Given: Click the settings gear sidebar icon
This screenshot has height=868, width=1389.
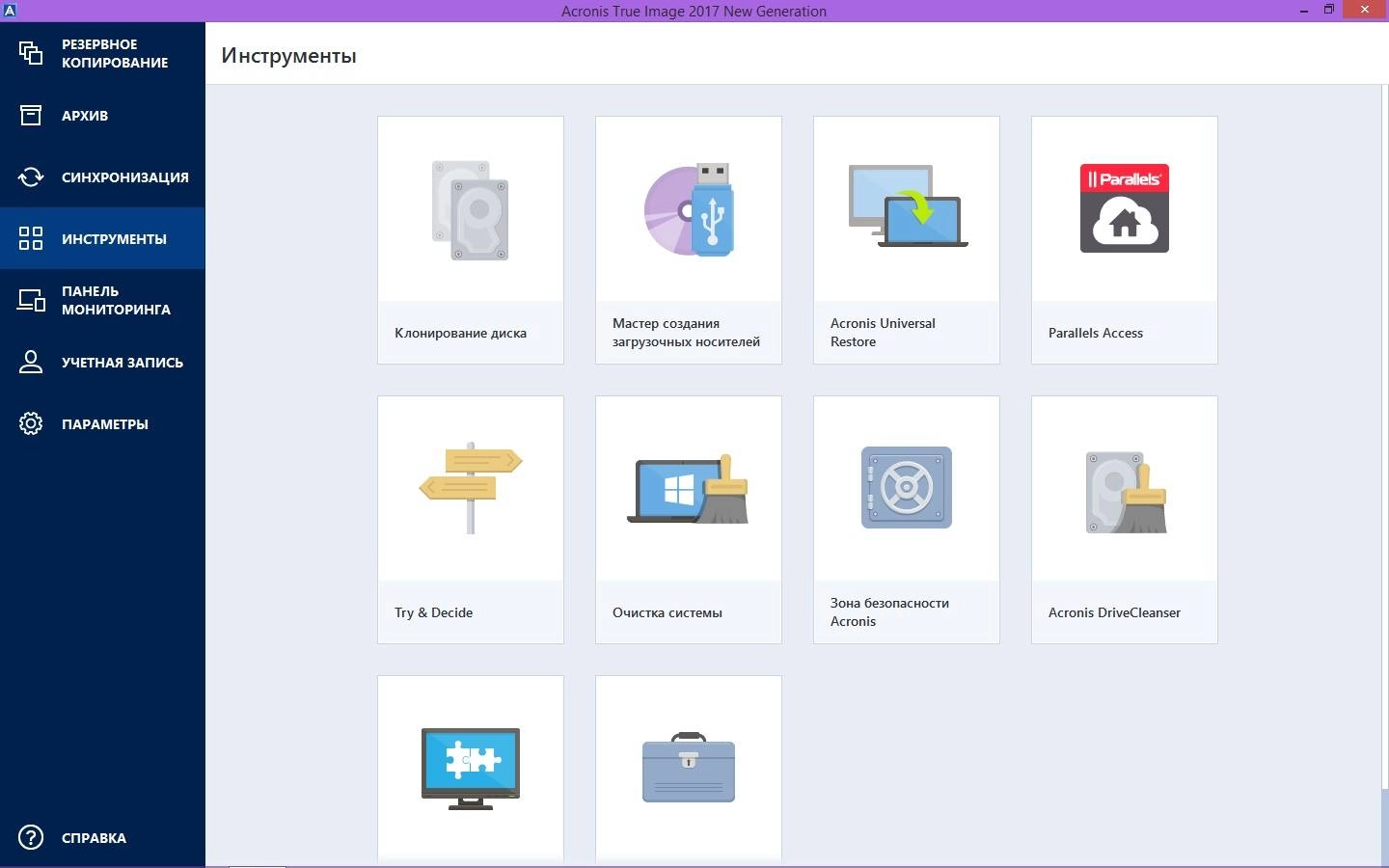Looking at the screenshot, I should pyautogui.click(x=31, y=423).
